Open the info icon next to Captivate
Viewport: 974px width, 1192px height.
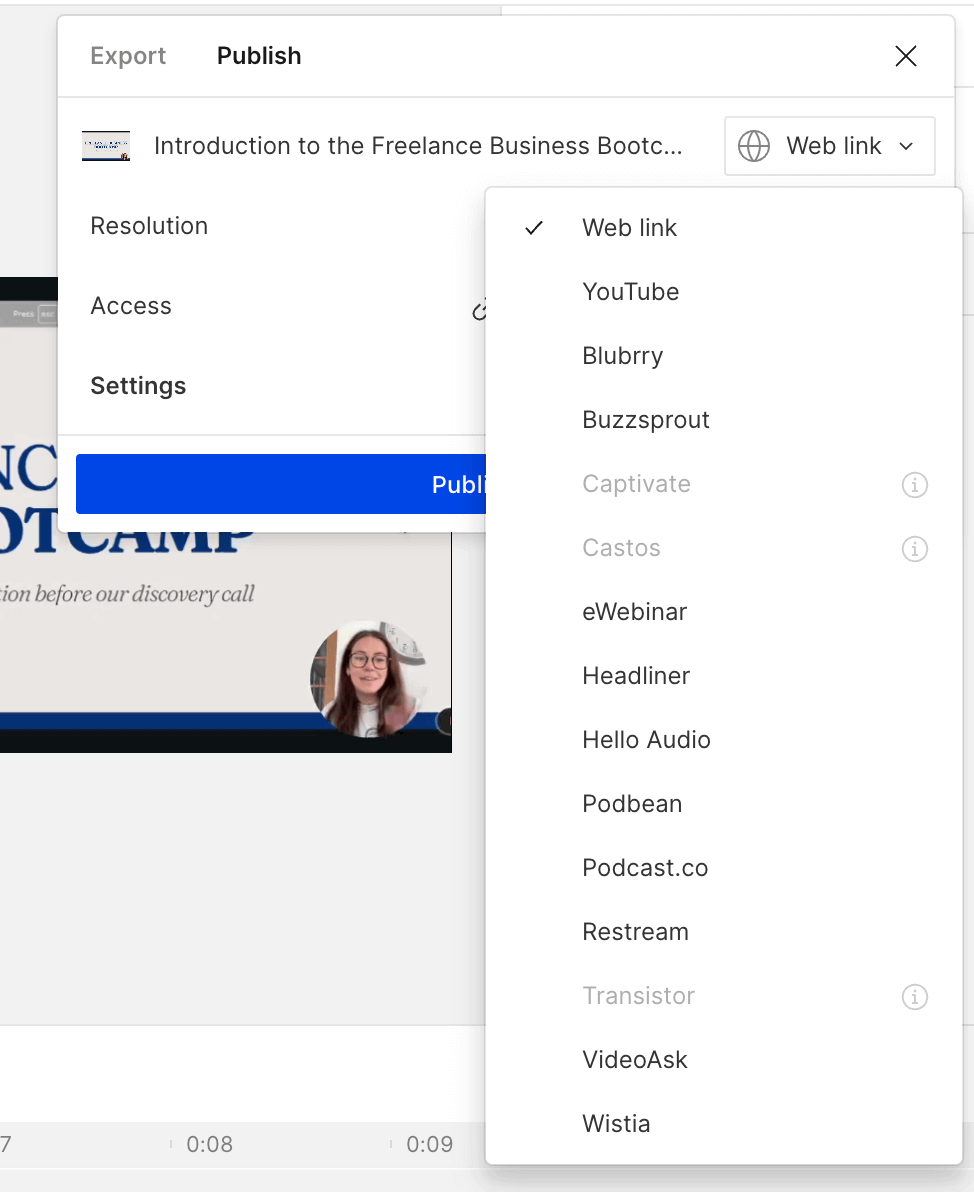(x=915, y=484)
